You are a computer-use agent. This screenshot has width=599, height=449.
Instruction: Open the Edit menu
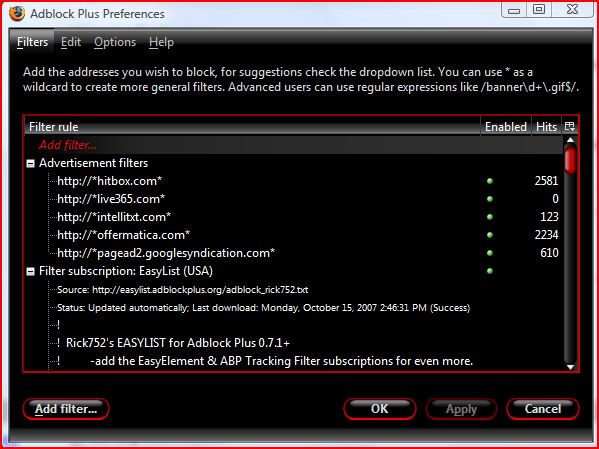click(x=71, y=42)
